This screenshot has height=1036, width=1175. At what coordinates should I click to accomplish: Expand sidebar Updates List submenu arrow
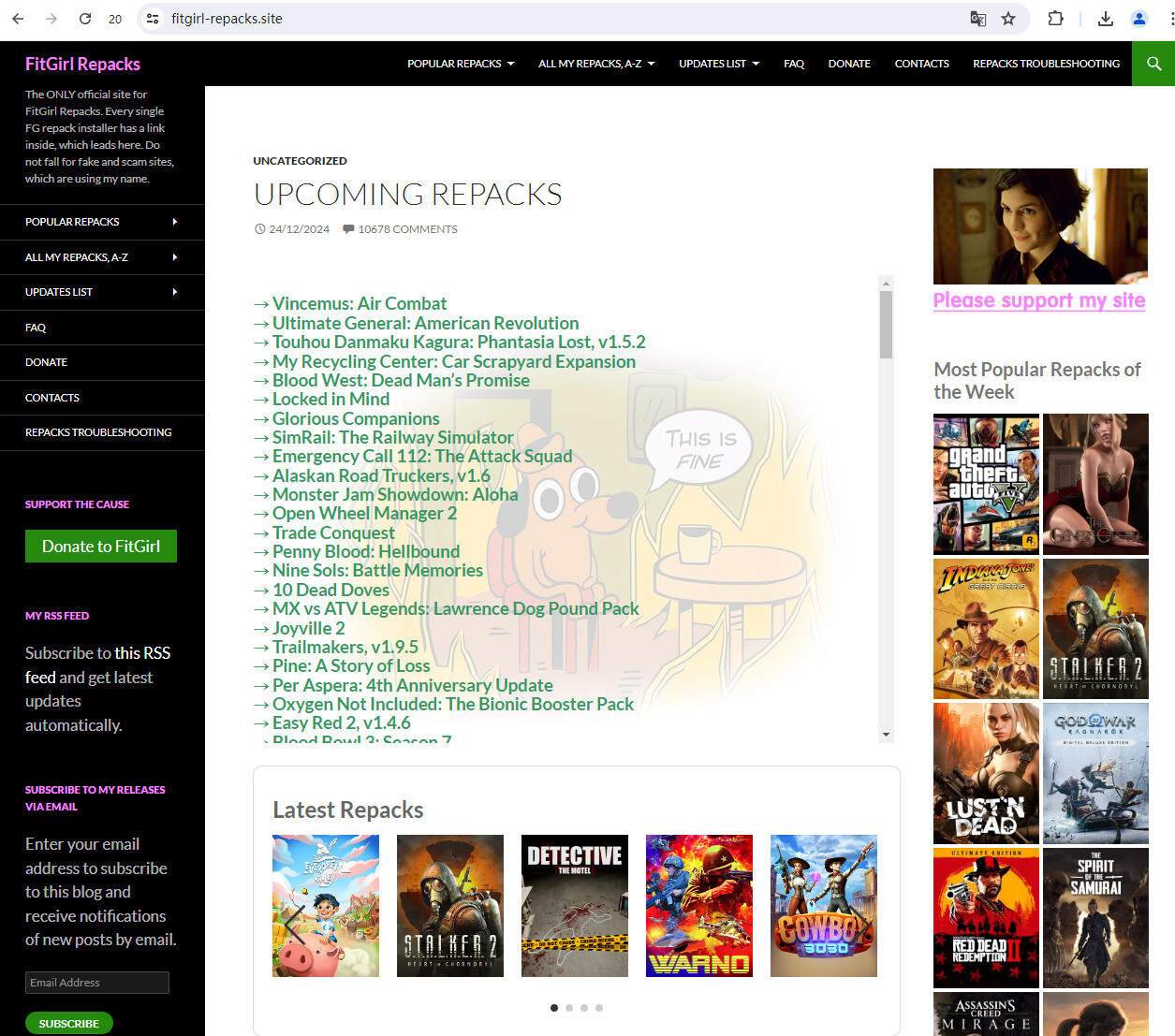[175, 292]
